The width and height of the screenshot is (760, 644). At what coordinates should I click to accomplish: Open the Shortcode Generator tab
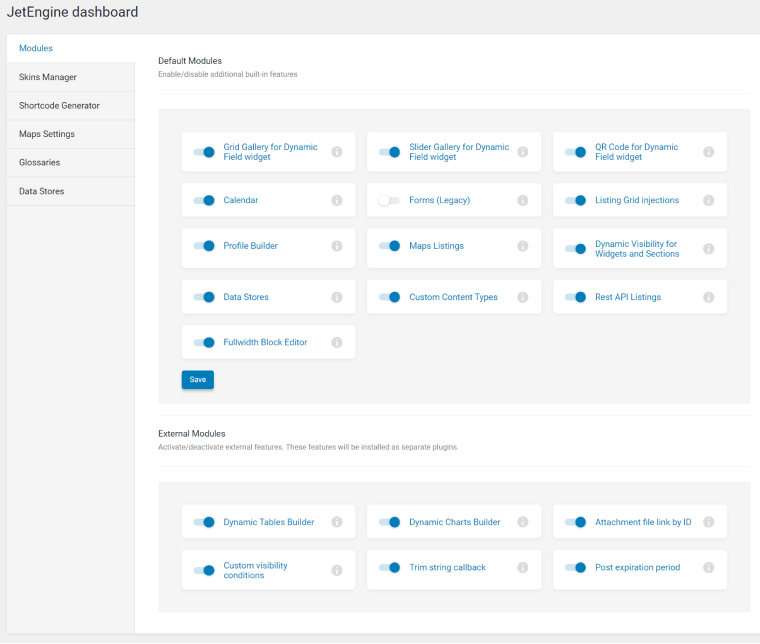pyautogui.click(x=71, y=106)
